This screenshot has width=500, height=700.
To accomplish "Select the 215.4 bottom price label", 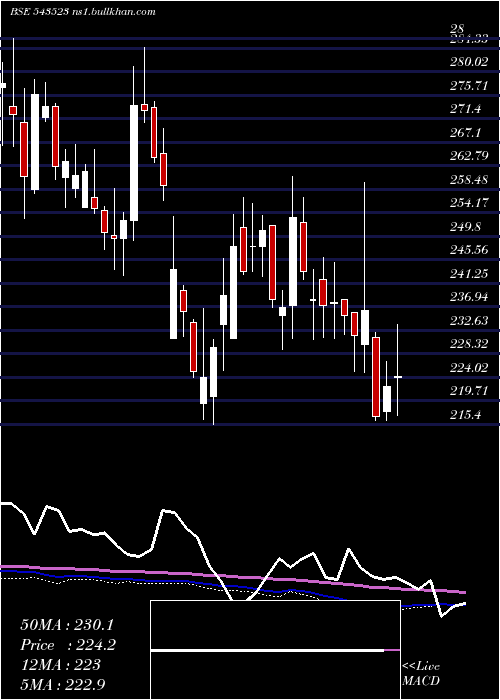I will coord(466,415).
